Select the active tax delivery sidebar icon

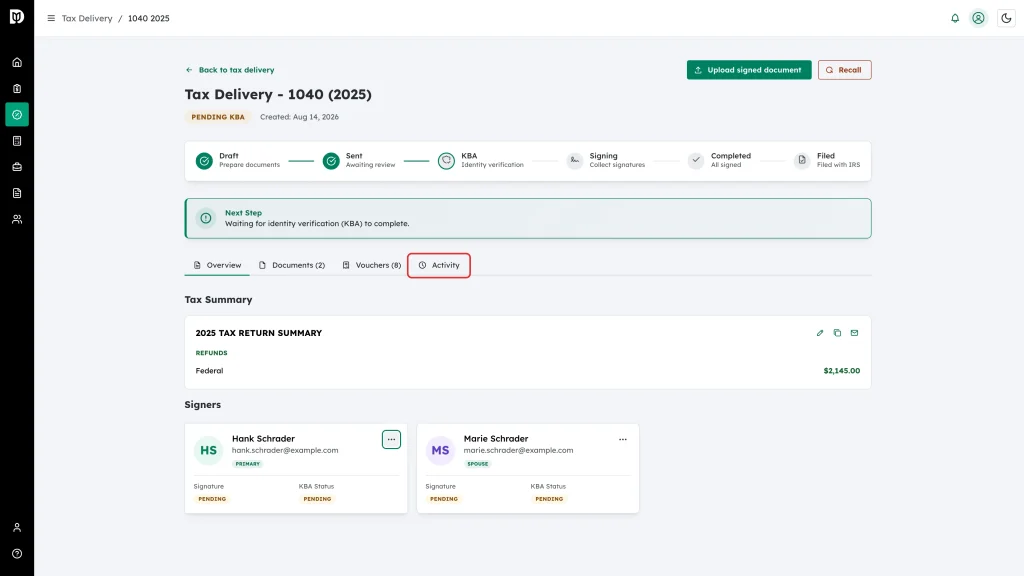tap(17, 115)
